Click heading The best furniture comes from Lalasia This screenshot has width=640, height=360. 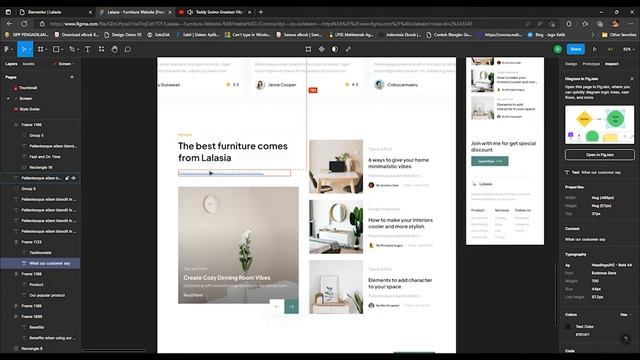(x=233, y=152)
